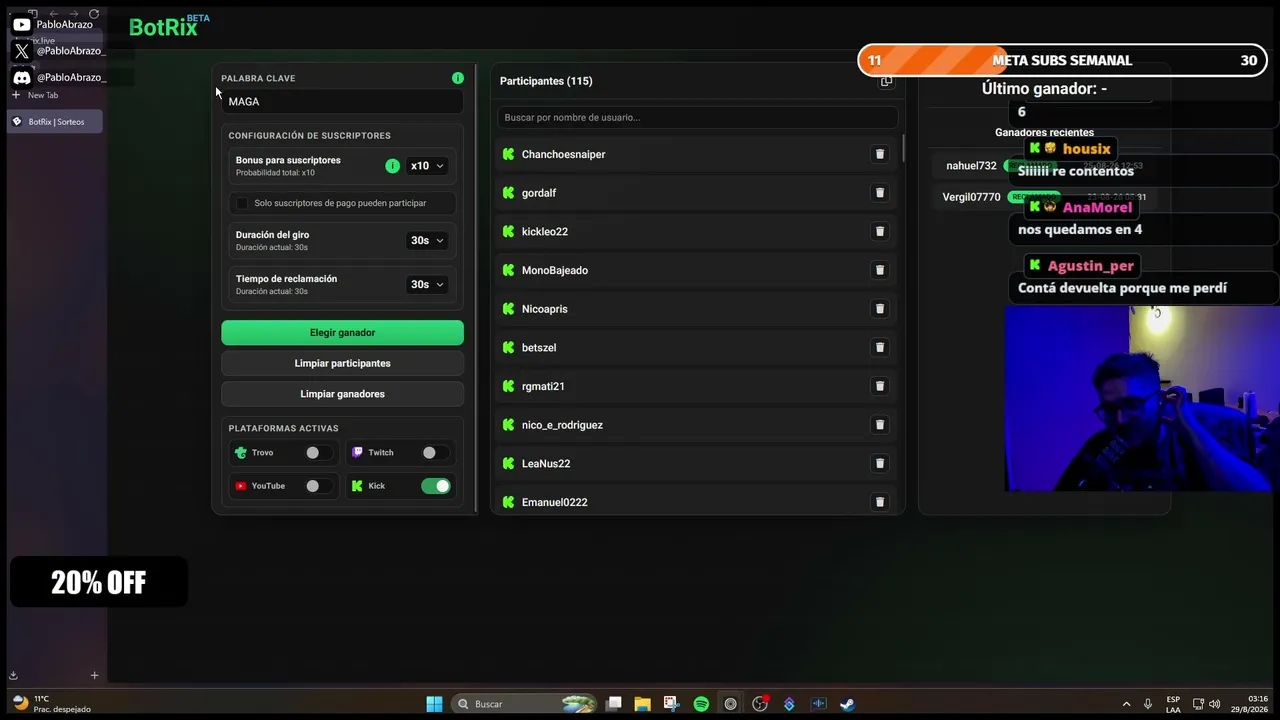Click the streamer webcam thumbnail

(x=1142, y=398)
